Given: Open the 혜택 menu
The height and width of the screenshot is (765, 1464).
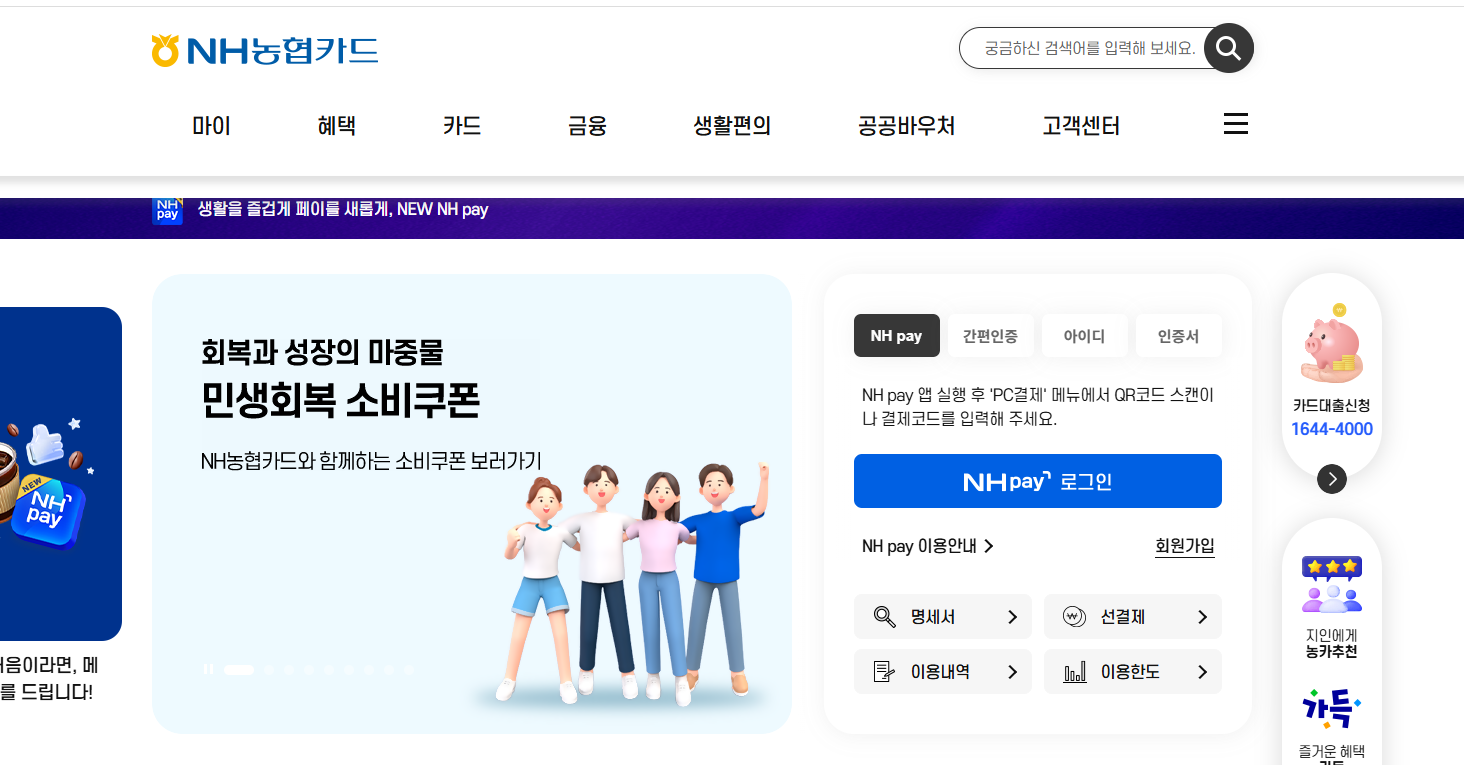Looking at the screenshot, I should coord(337,126).
